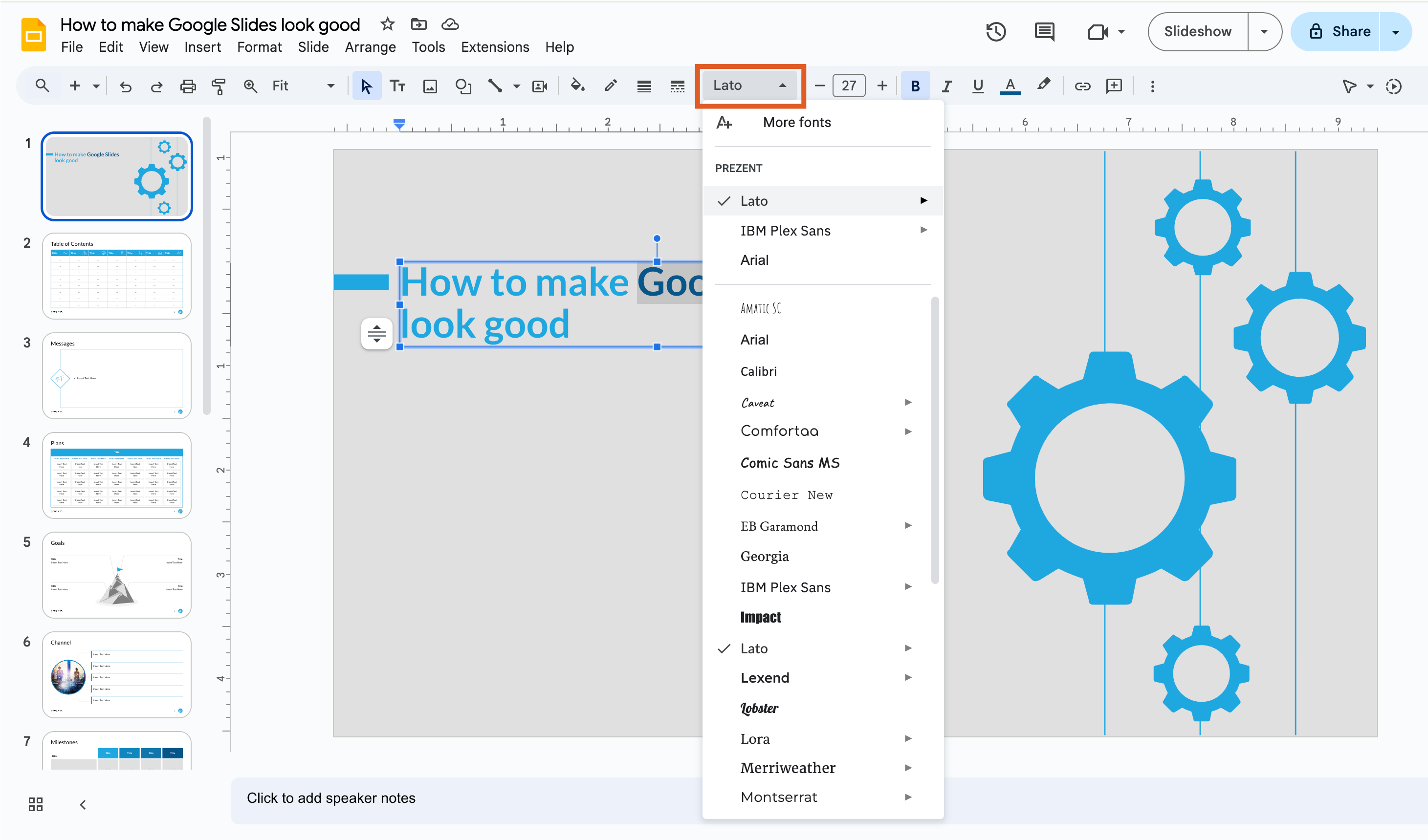Viewport: 1428px width, 840px height.
Task: Collapse the filmstrip with chevron arrow
Action: [x=83, y=804]
